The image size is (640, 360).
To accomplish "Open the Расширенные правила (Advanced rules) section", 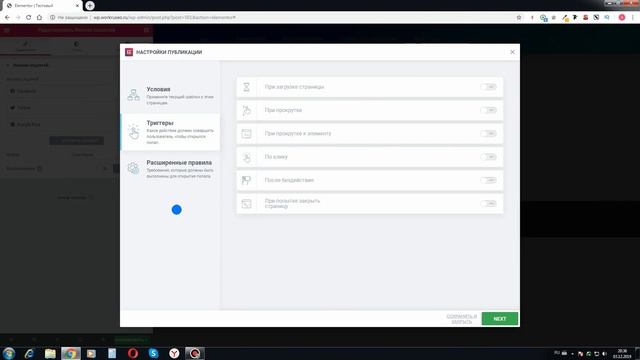I will pyautogui.click(x=171, y=169).
